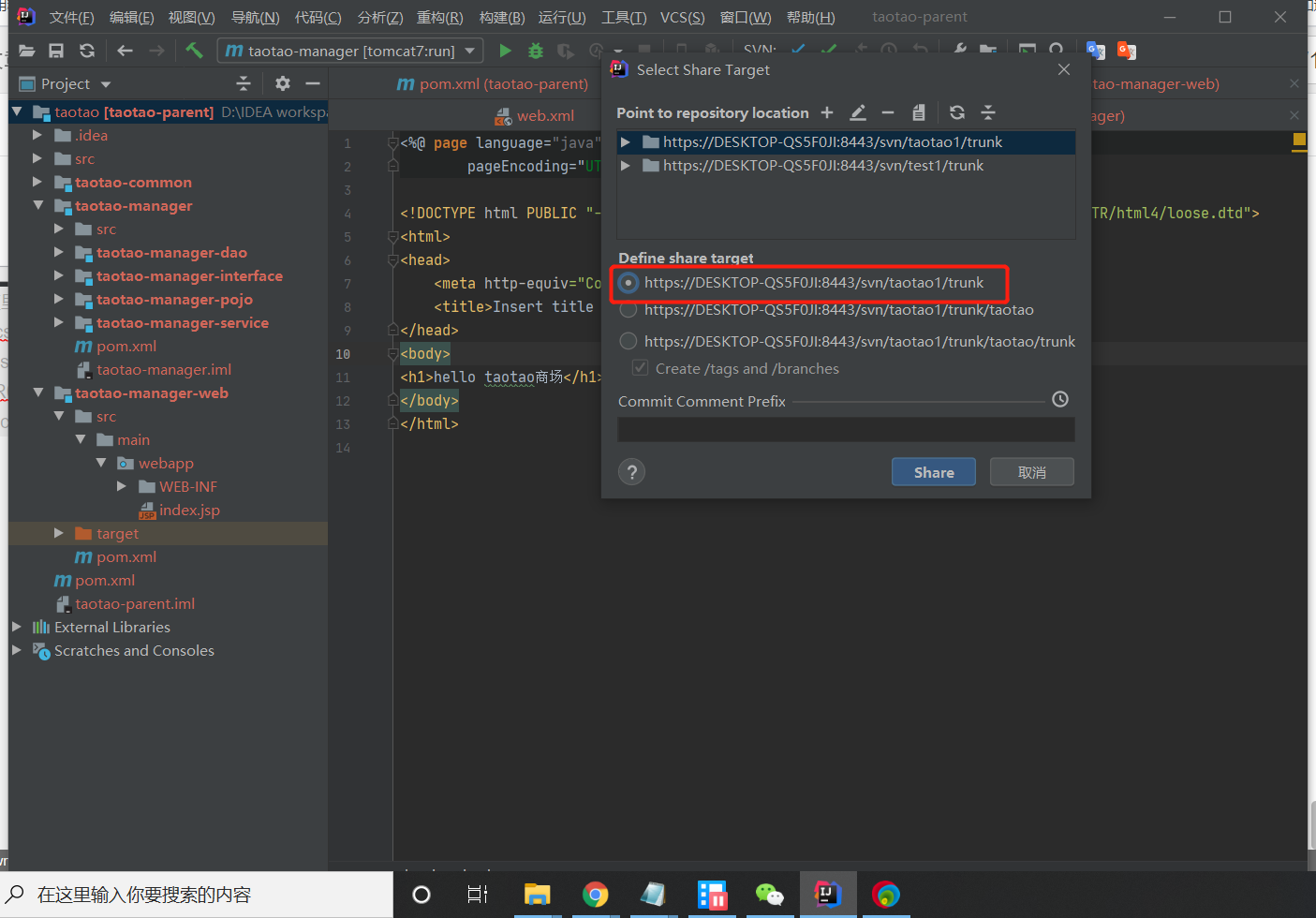Collapse all in the Project panel header
This screenshot has width=1316, height=918.
[244, 83]
